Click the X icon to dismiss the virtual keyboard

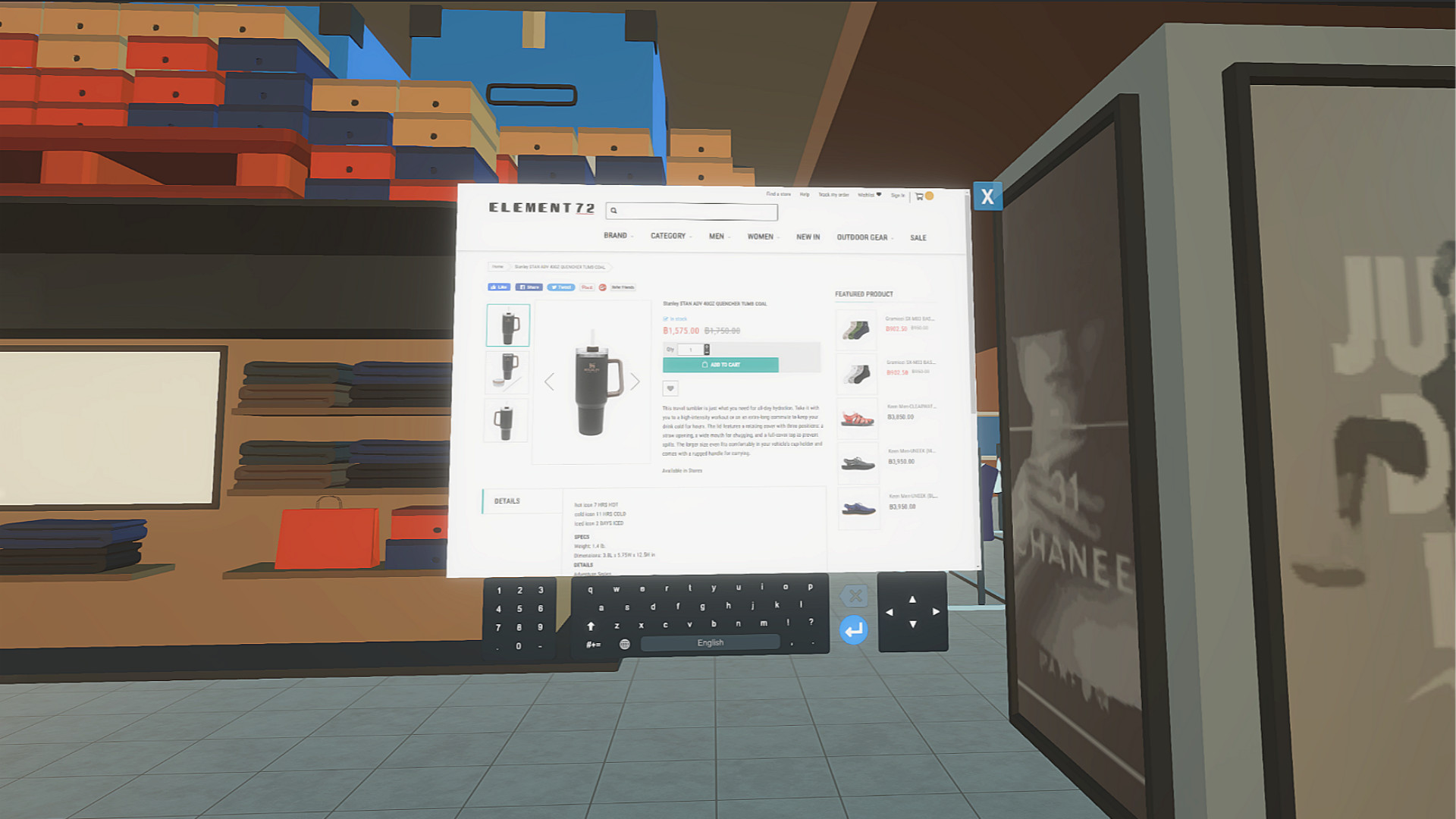click(855, 596)
